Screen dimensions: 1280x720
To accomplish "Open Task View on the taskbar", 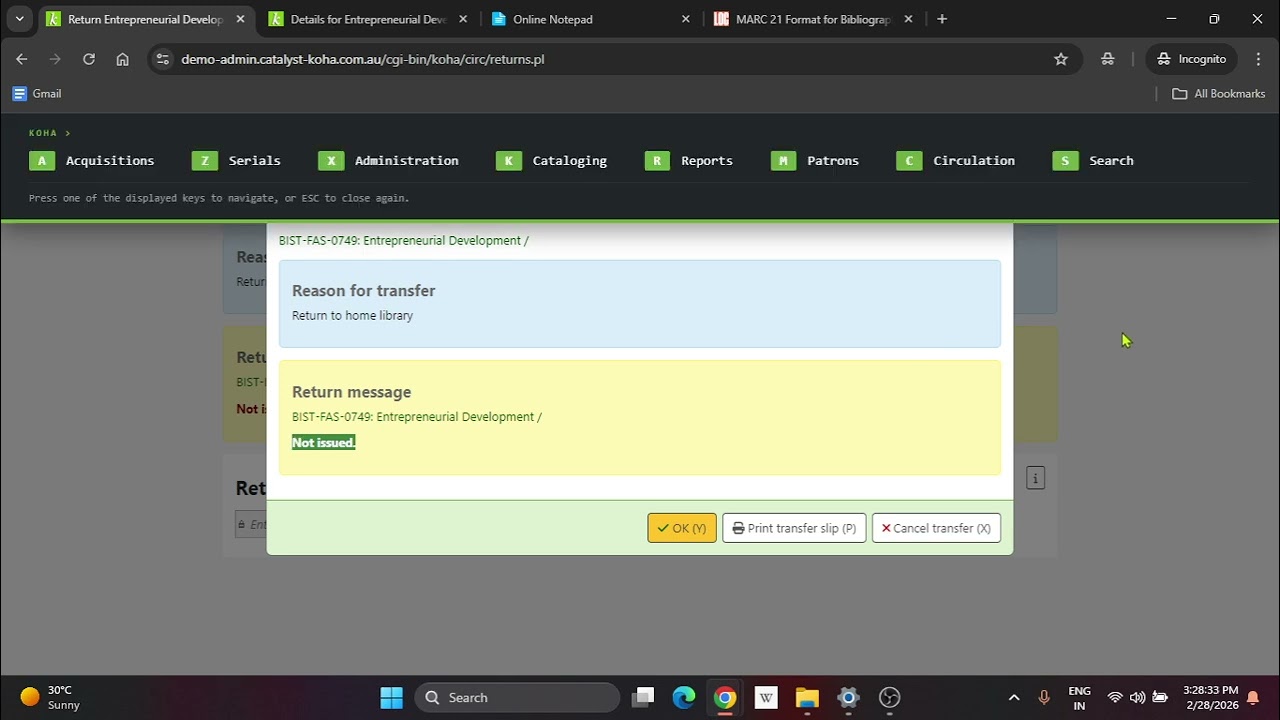I will tap(643, 697).
